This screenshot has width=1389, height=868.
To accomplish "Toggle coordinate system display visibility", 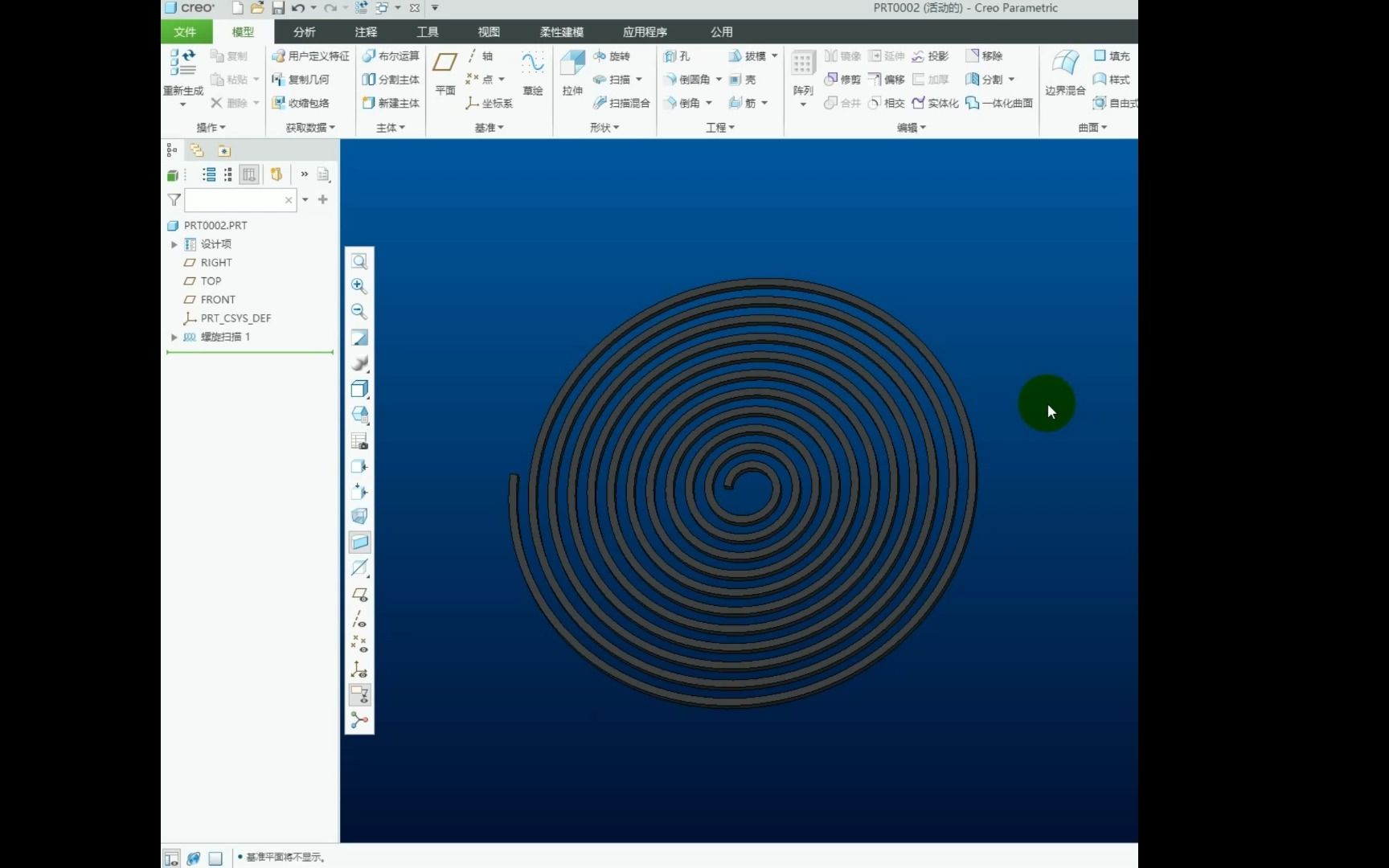I will click(x=359, y=669).
